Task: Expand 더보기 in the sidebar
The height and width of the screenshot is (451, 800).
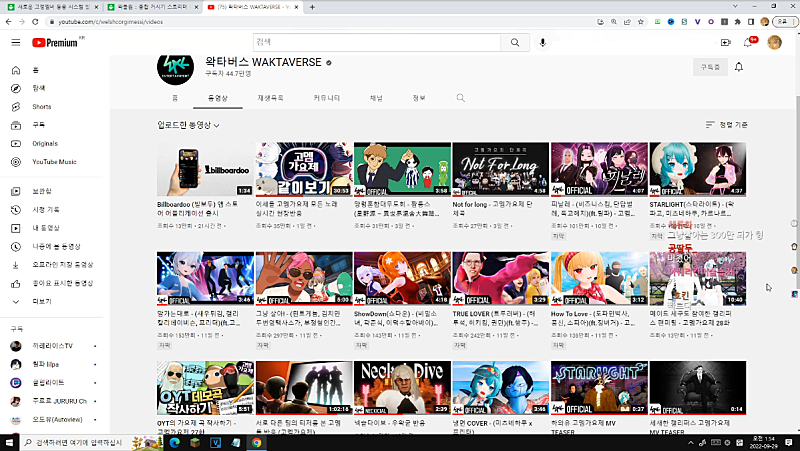Action: coord(42,301)
